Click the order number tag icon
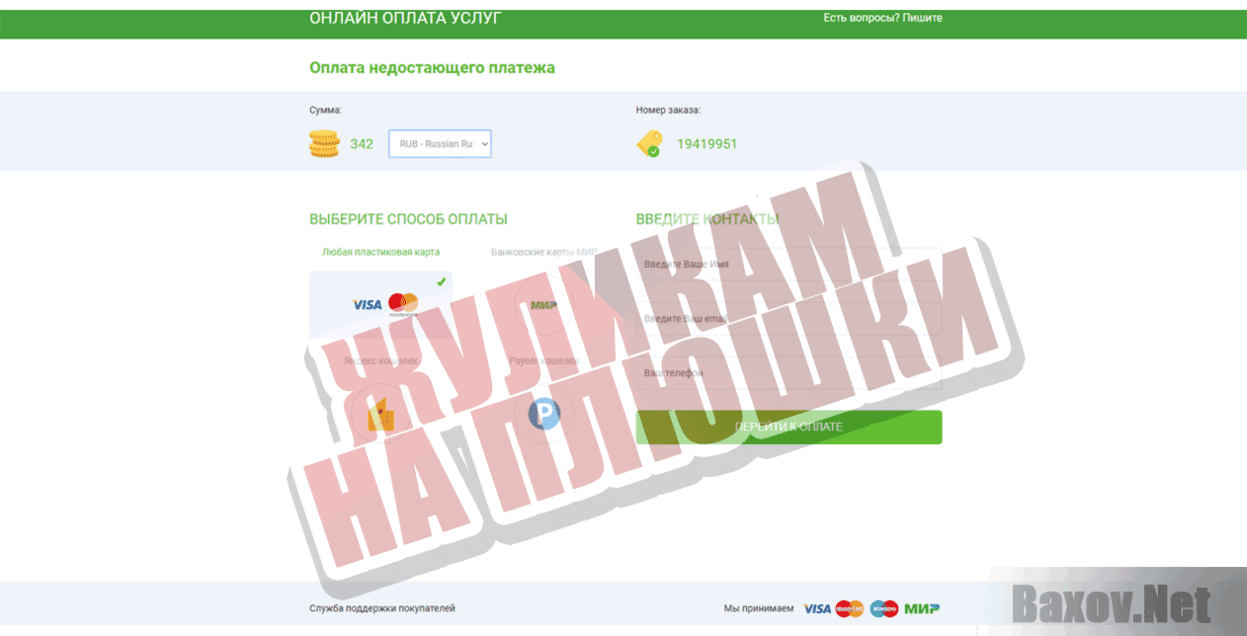 (x=651, y=143)
